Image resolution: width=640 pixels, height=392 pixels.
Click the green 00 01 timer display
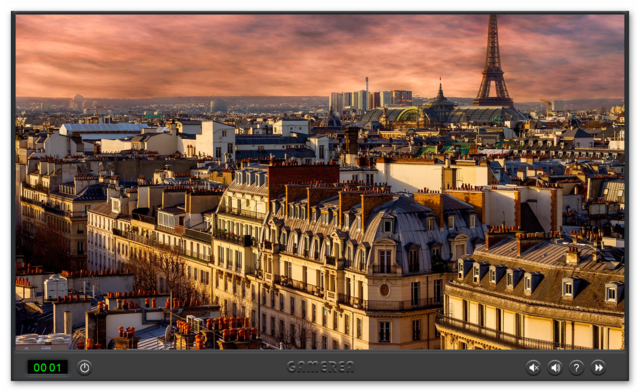(x=47, y=368)
